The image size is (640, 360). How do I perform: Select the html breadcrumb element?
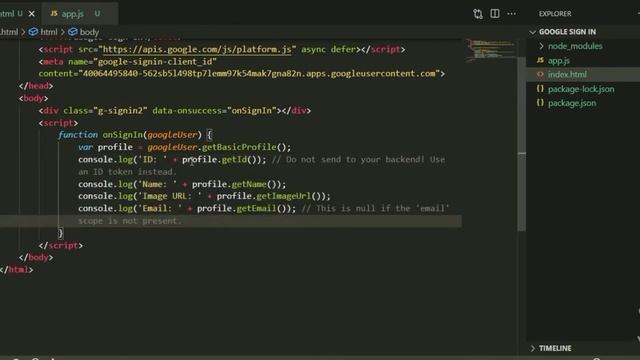click(49, 32)
